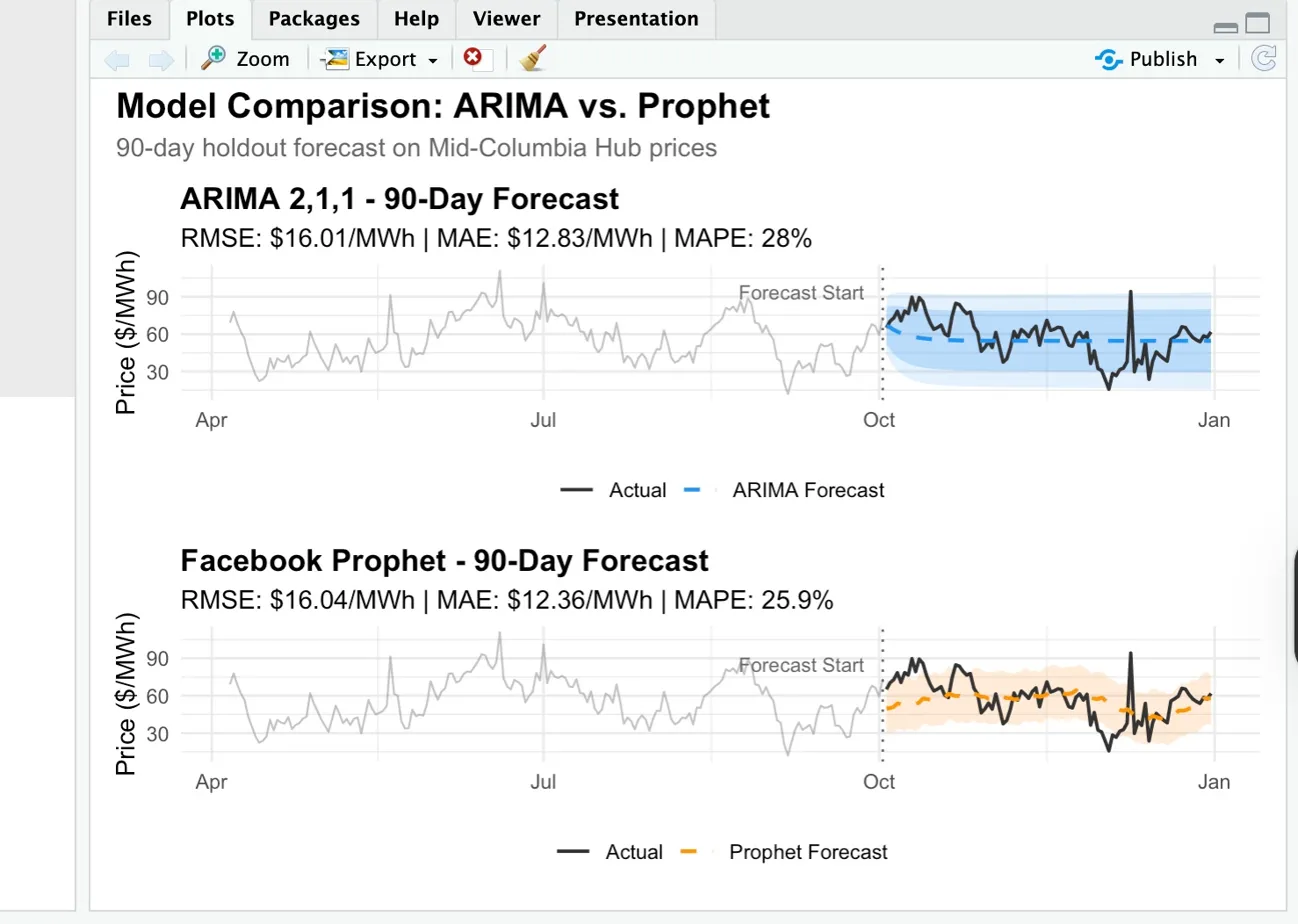Open the Publish dropdown arrow
The image size is (1298, 924).
(x=1218, y=59)
